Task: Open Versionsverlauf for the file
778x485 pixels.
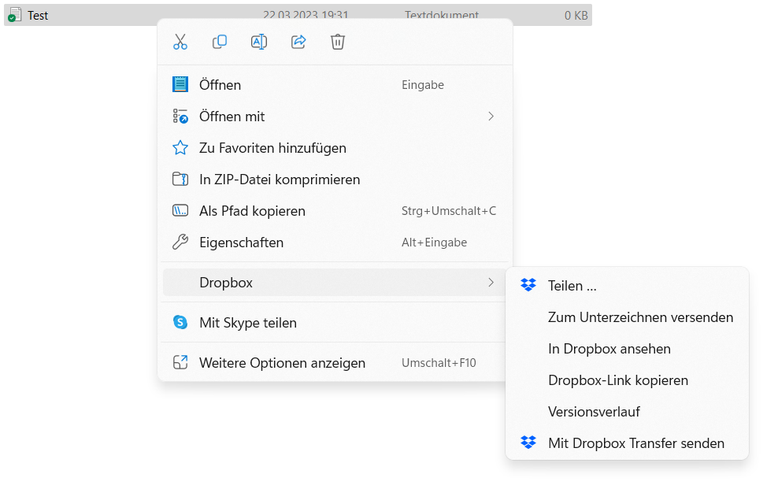Action: coord(594,411)
